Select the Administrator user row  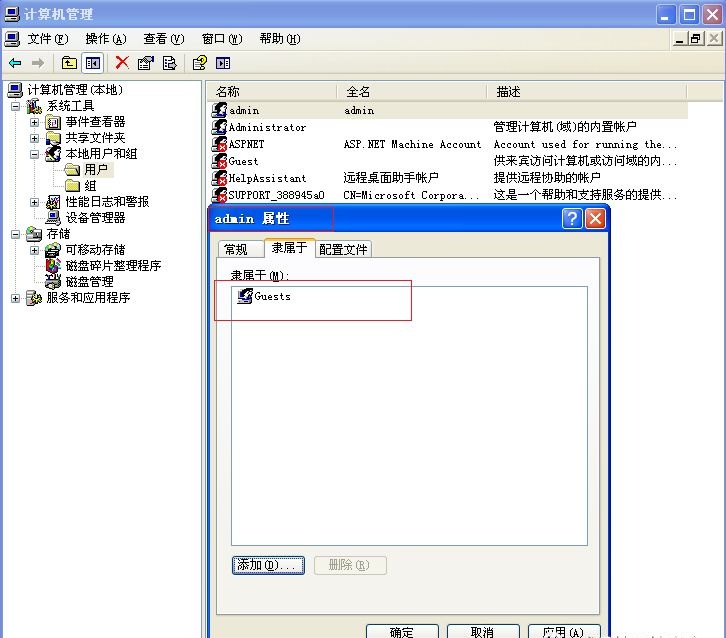click(267, 127)
